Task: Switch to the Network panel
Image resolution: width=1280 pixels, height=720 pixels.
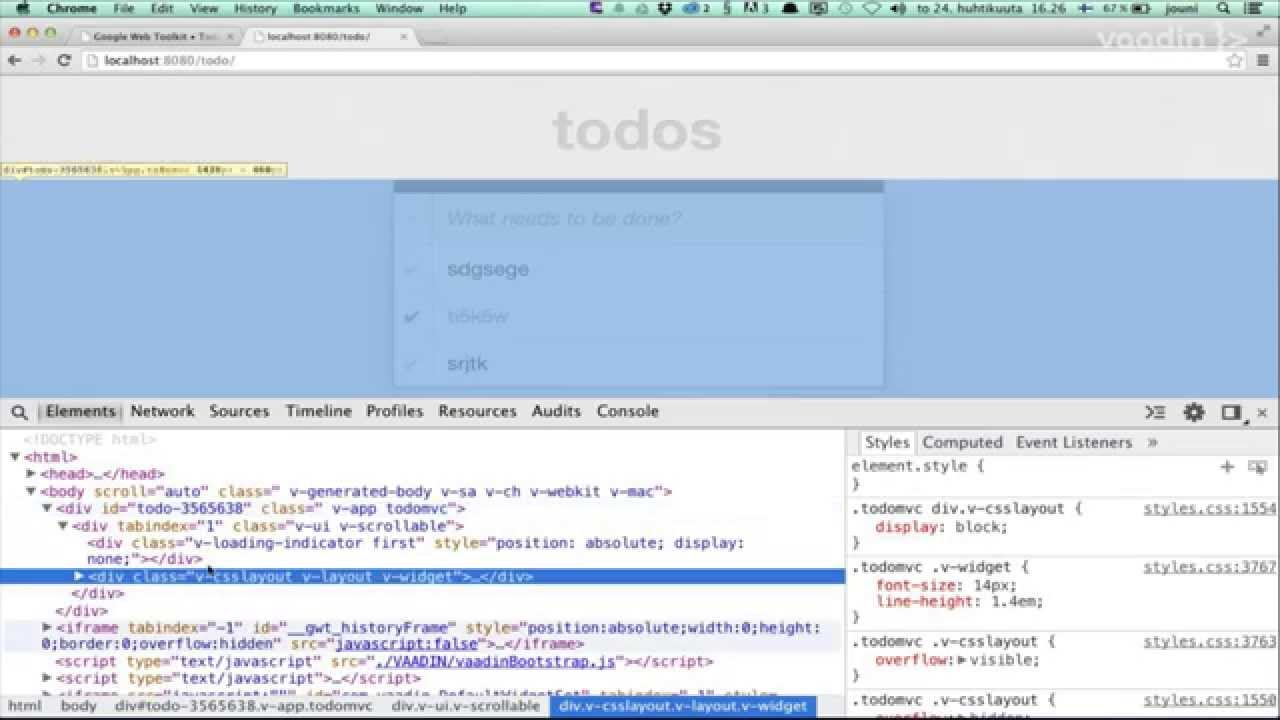Action: click(162, 411)
